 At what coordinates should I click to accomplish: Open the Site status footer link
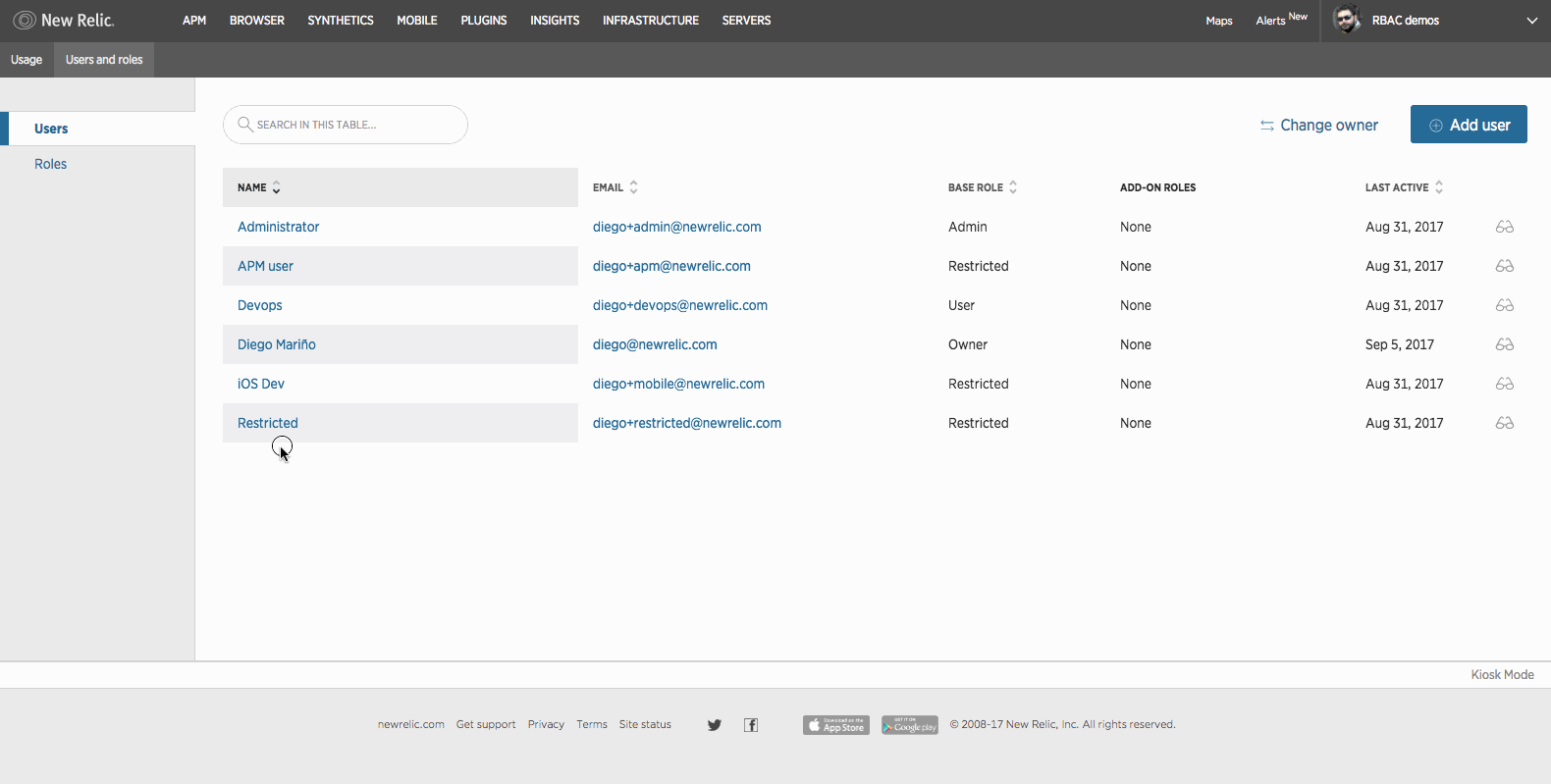(645, 724)
